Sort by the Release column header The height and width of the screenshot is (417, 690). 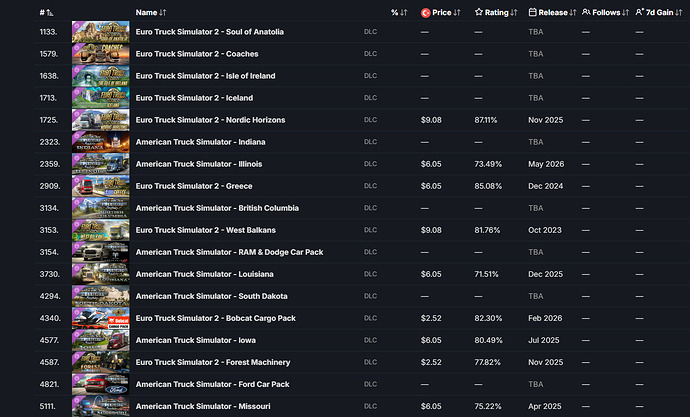(552, 13)
